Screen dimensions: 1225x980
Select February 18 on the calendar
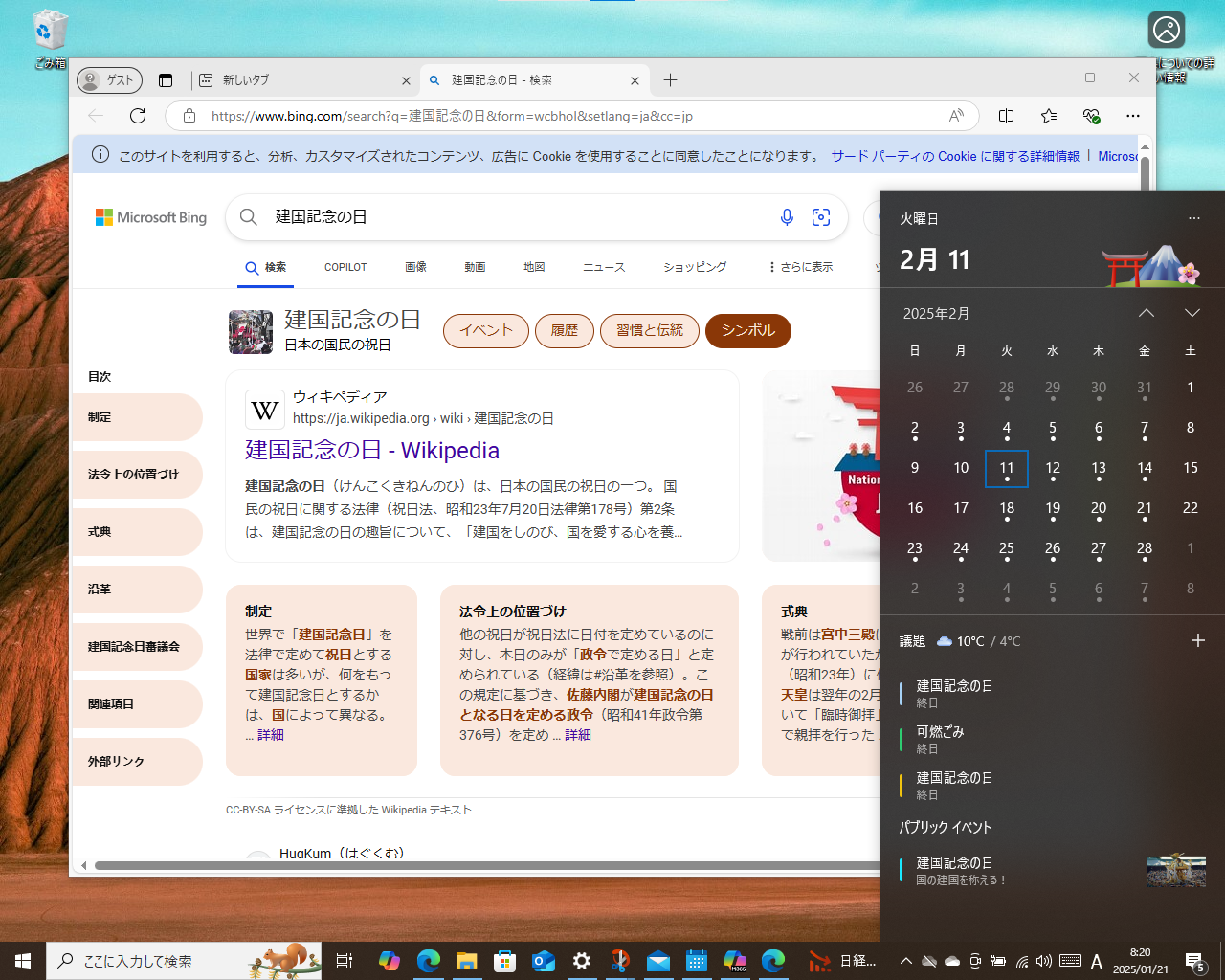(x=1007, y=507)
